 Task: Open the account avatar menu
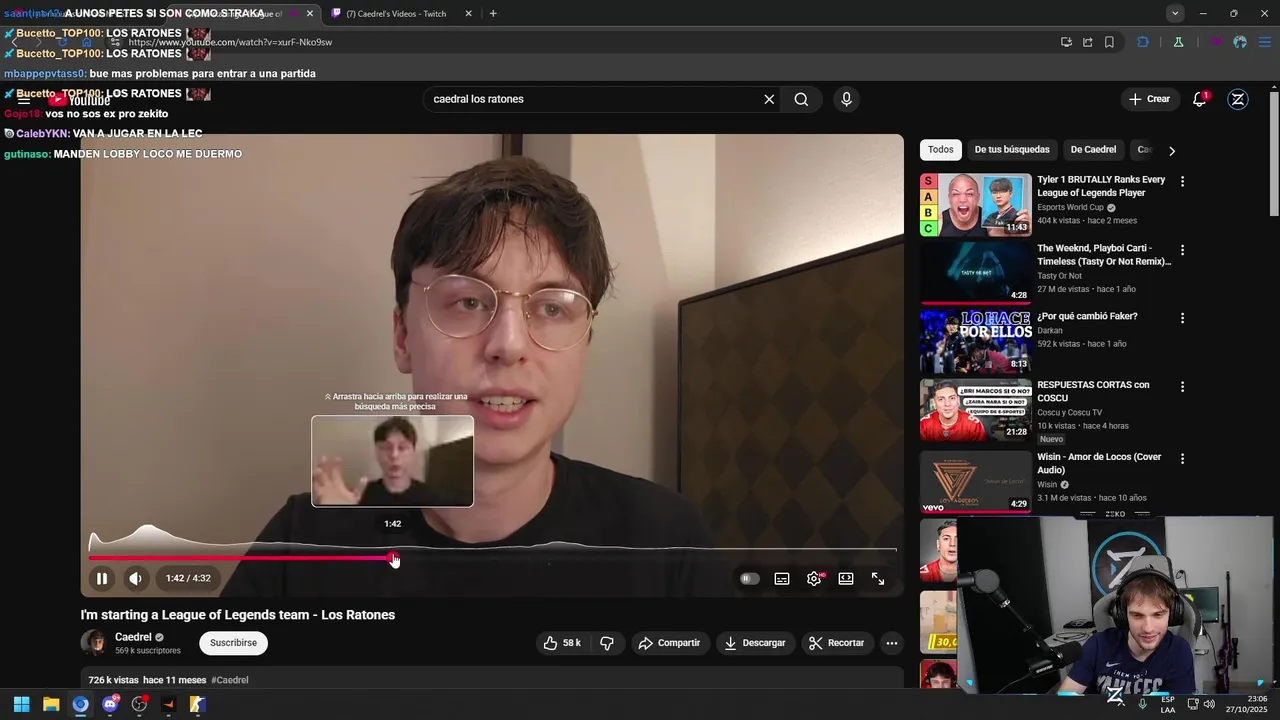pyautogui.click(x=1238, y=99)
